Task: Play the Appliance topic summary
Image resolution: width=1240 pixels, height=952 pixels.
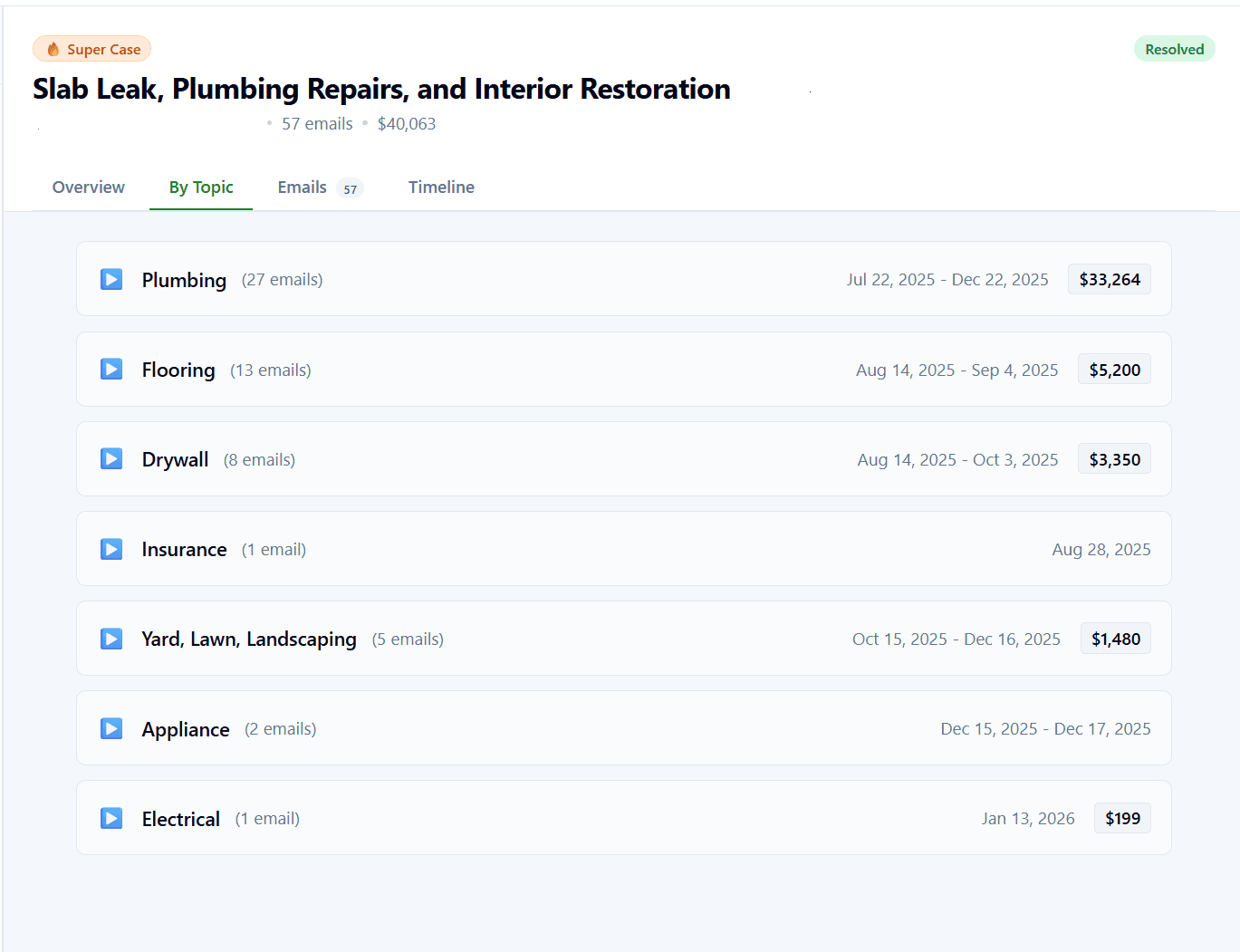Action: pos(111,728)
